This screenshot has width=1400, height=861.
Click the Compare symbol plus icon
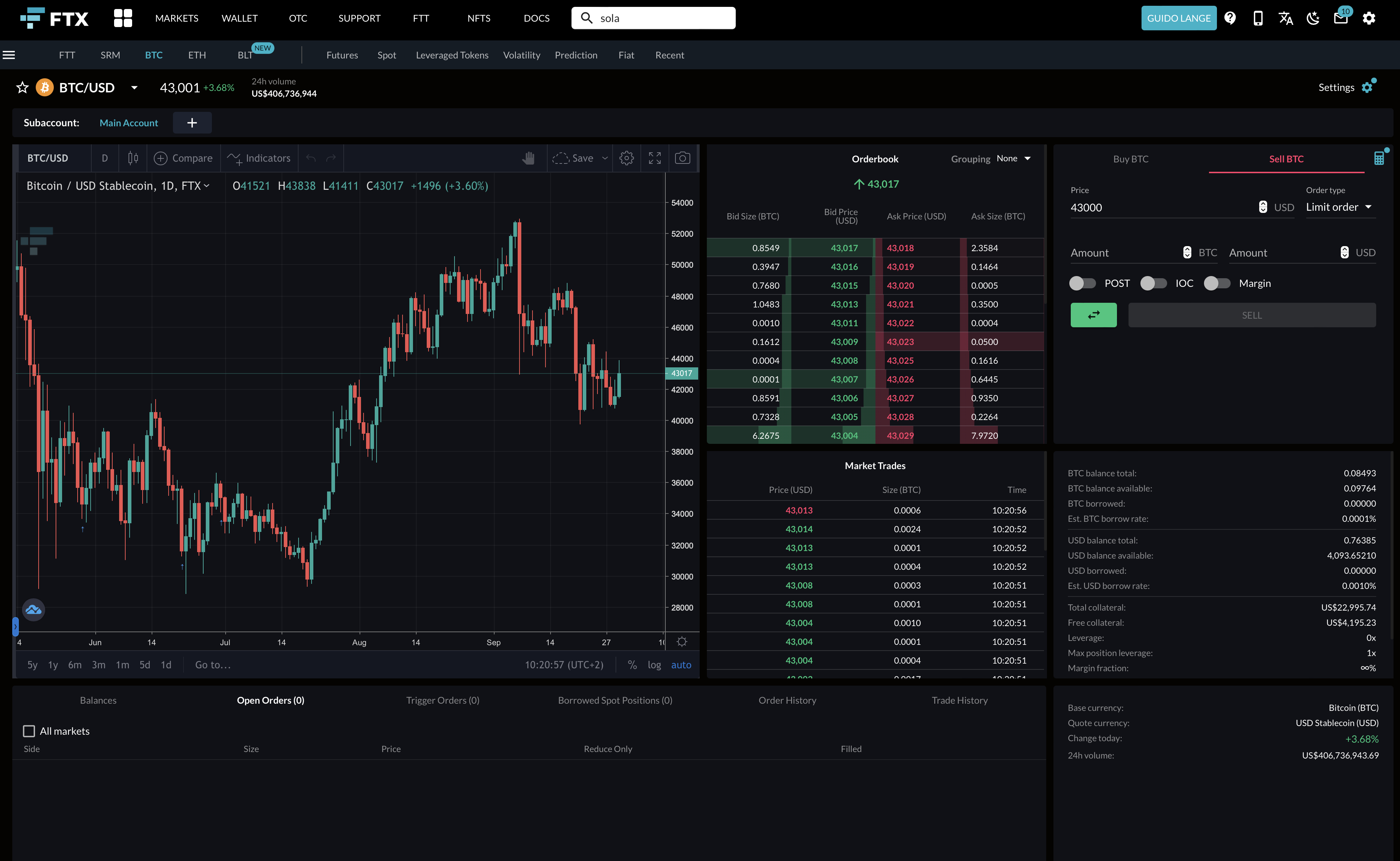click(x=161, y=158)
